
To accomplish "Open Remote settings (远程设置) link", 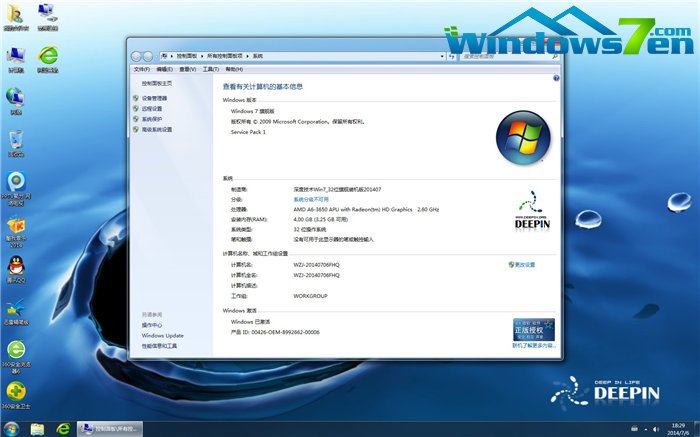I will [152, 109].
